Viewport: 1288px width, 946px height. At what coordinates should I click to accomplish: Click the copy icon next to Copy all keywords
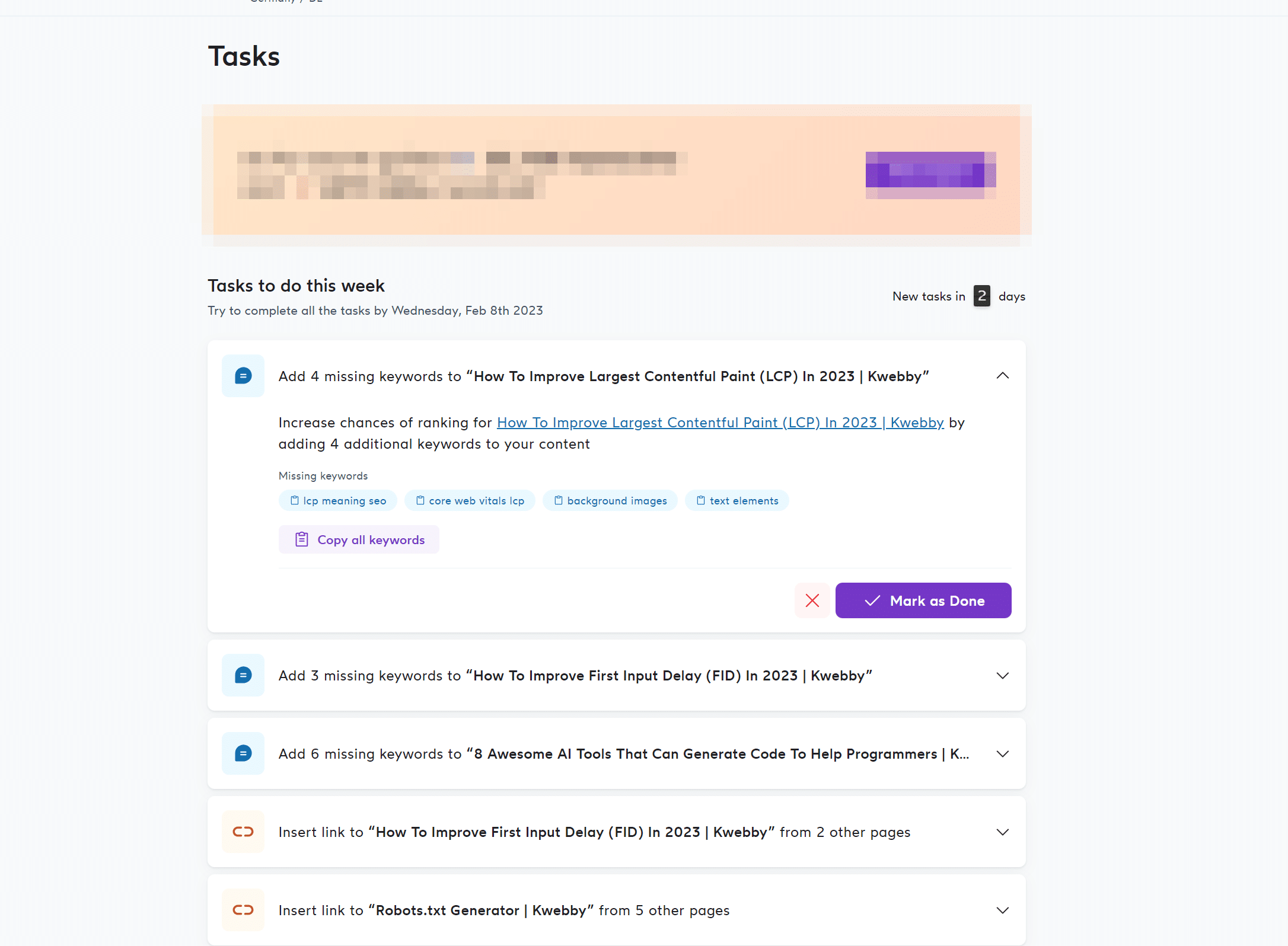point(301,539)
